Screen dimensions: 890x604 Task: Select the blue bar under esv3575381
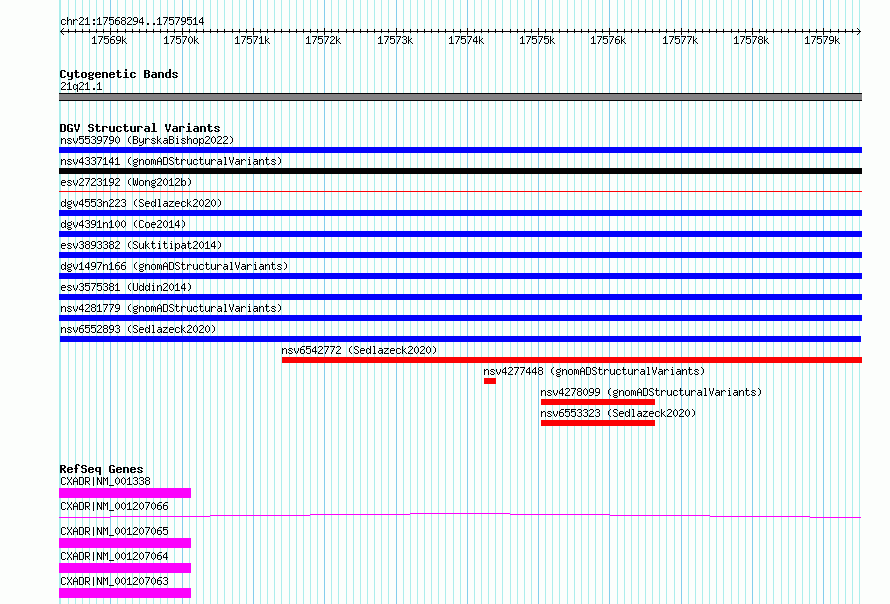460,297
